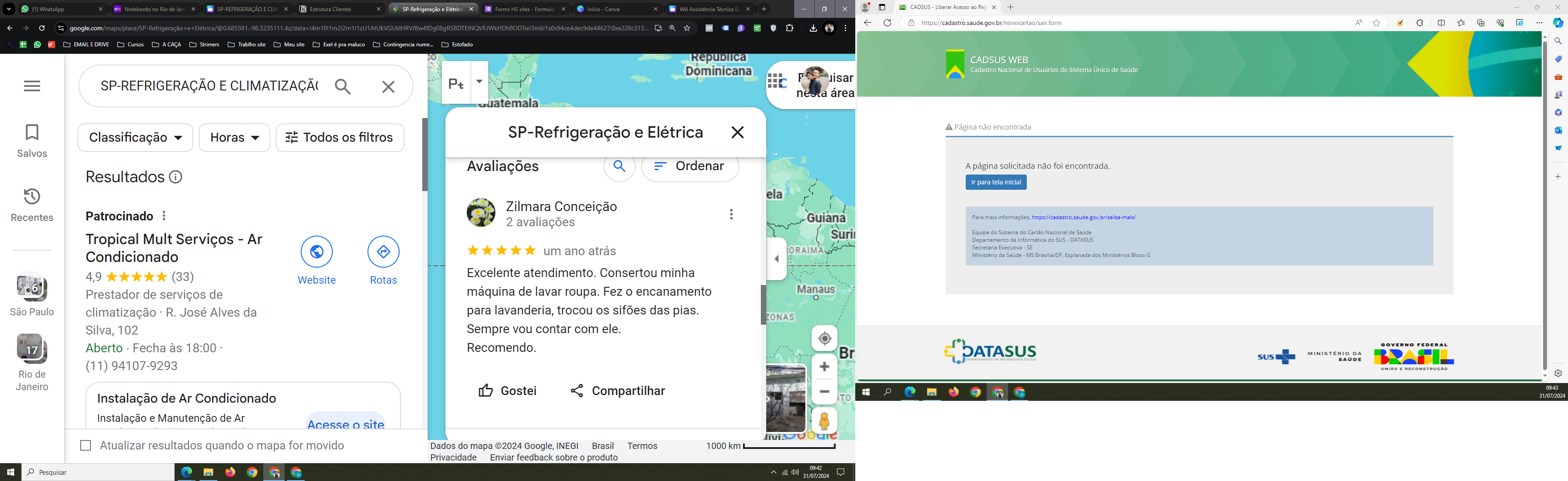1568x481 pixels.
Task: Open Todos os filtros panel
Action: (339, 138)
